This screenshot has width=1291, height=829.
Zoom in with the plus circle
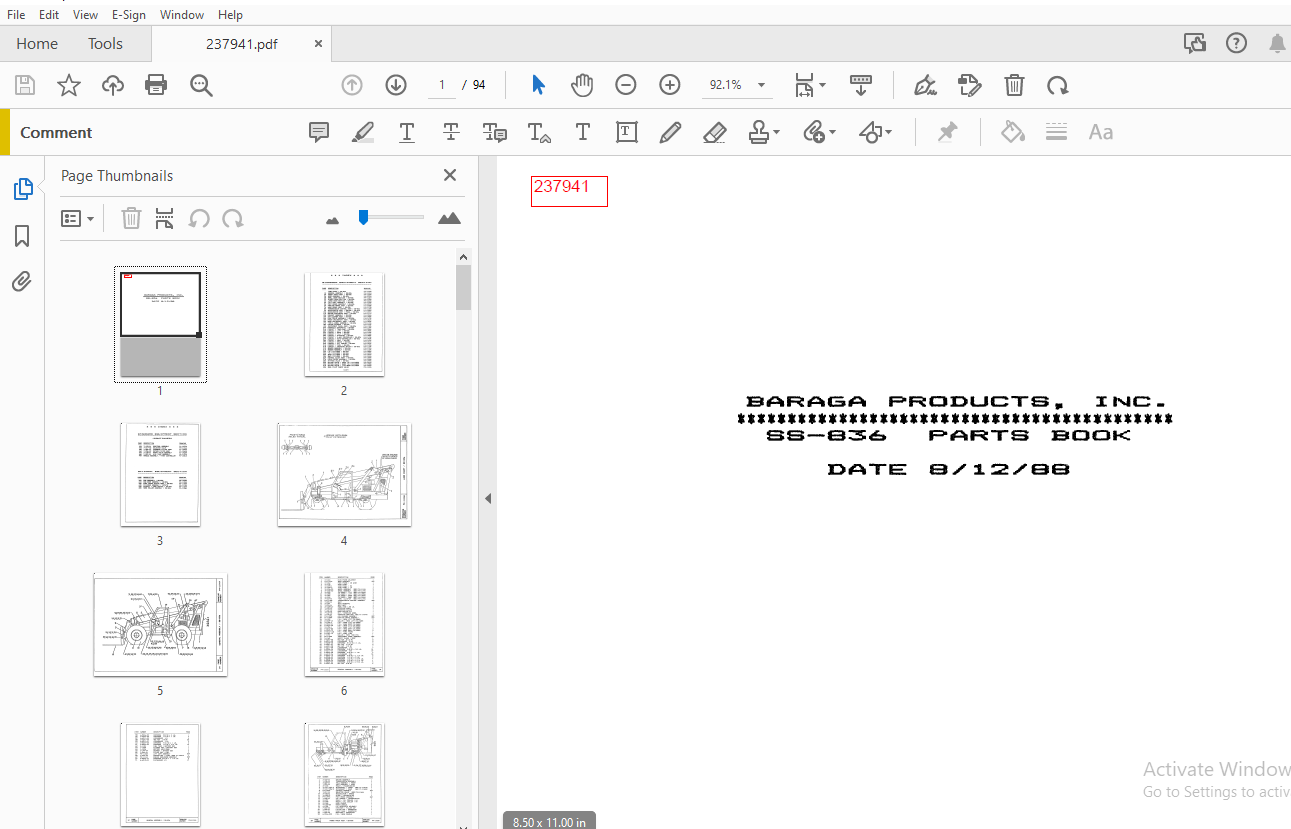pyautogui.click(x=670, y=85)
